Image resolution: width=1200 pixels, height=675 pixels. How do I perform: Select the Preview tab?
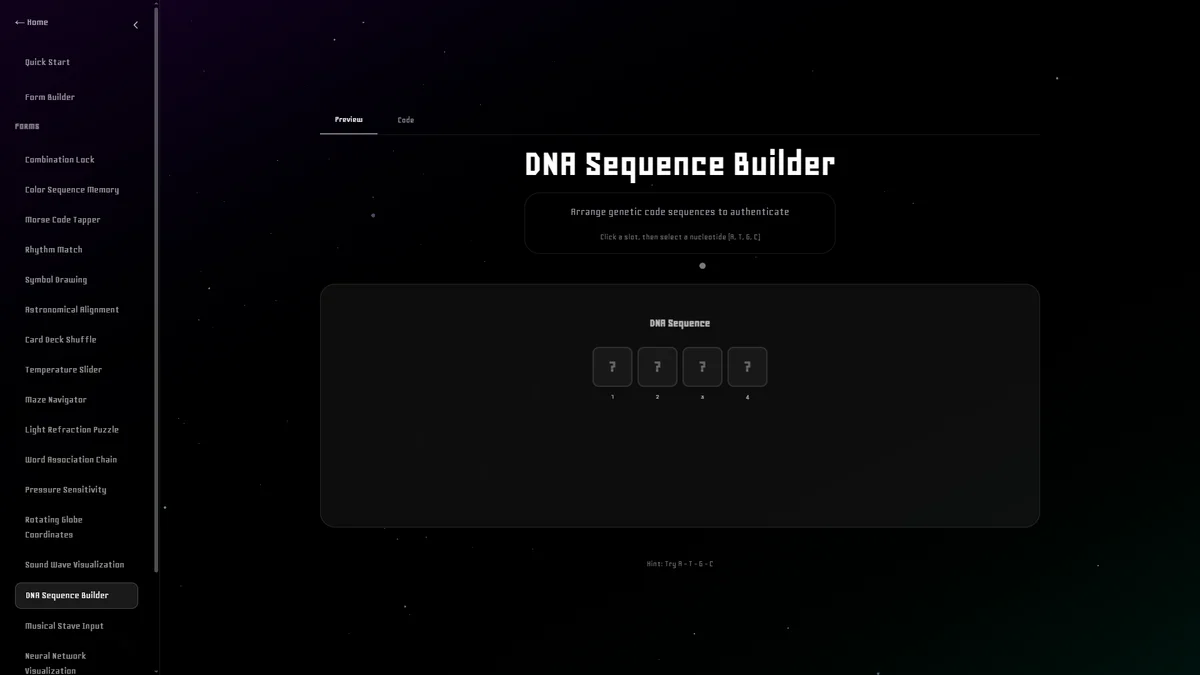click(348, 118)
